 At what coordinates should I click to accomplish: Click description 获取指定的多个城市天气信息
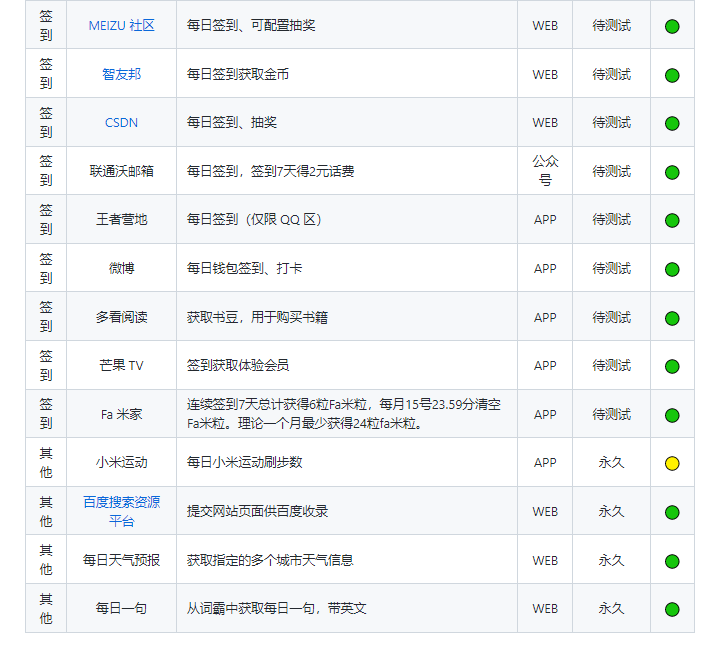click(x=270, y=560)
